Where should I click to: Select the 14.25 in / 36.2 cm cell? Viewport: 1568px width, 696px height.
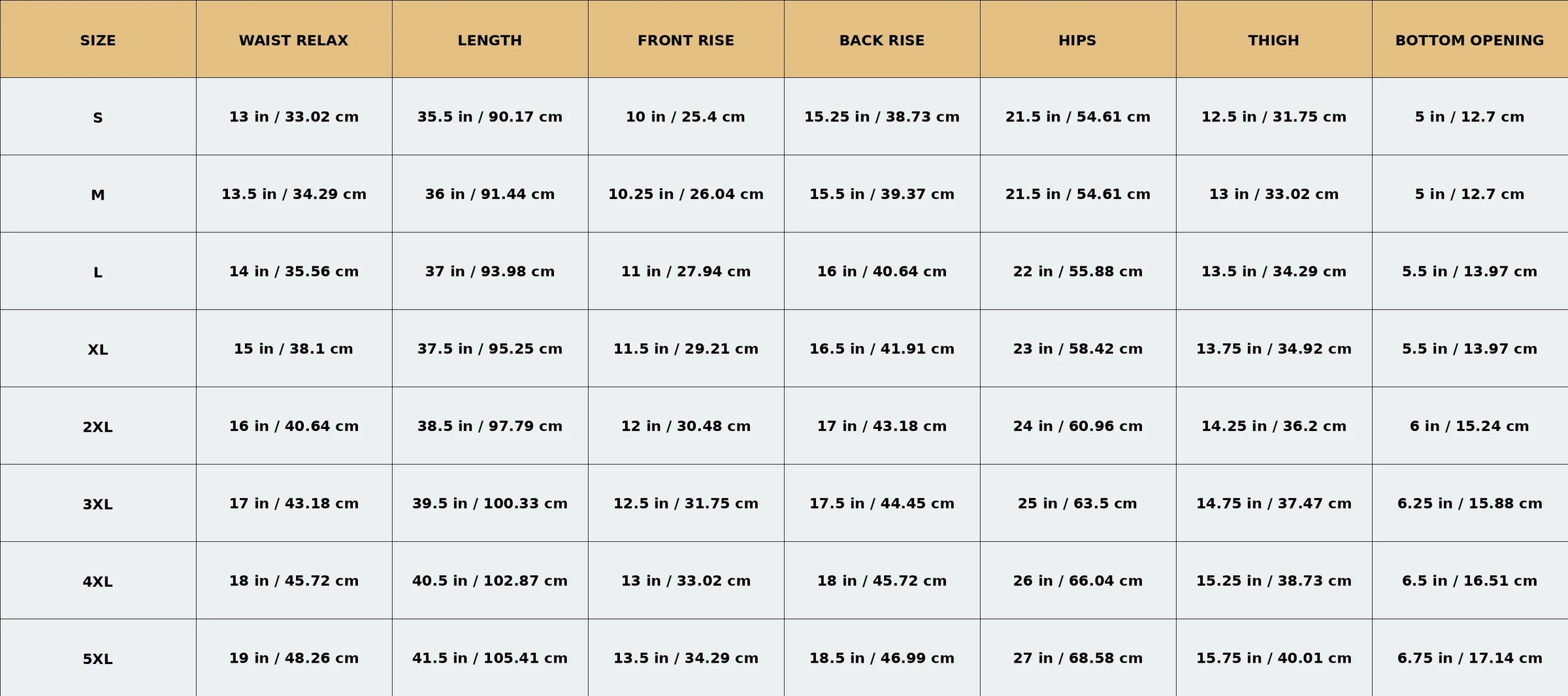click(x=1273, y=426)
